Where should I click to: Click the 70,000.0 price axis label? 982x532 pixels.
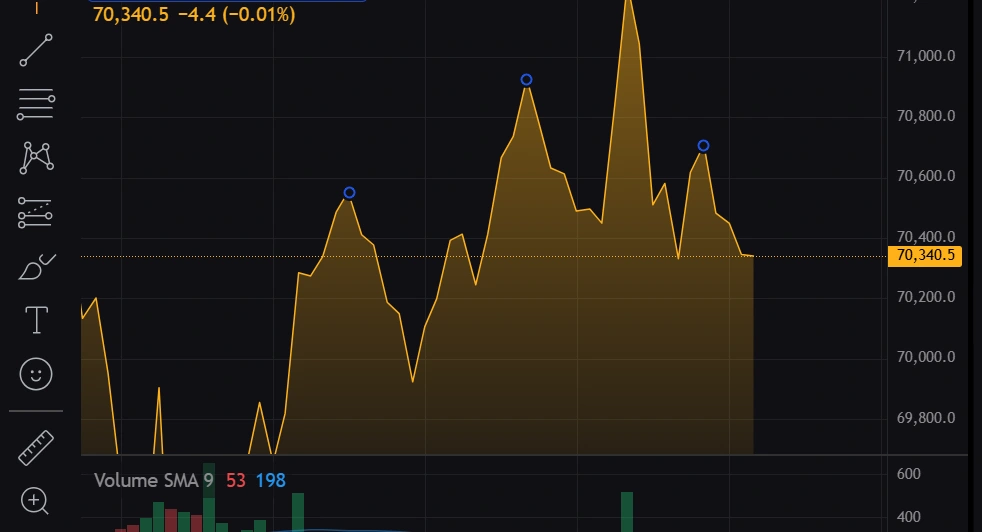(x=926, y=357)
